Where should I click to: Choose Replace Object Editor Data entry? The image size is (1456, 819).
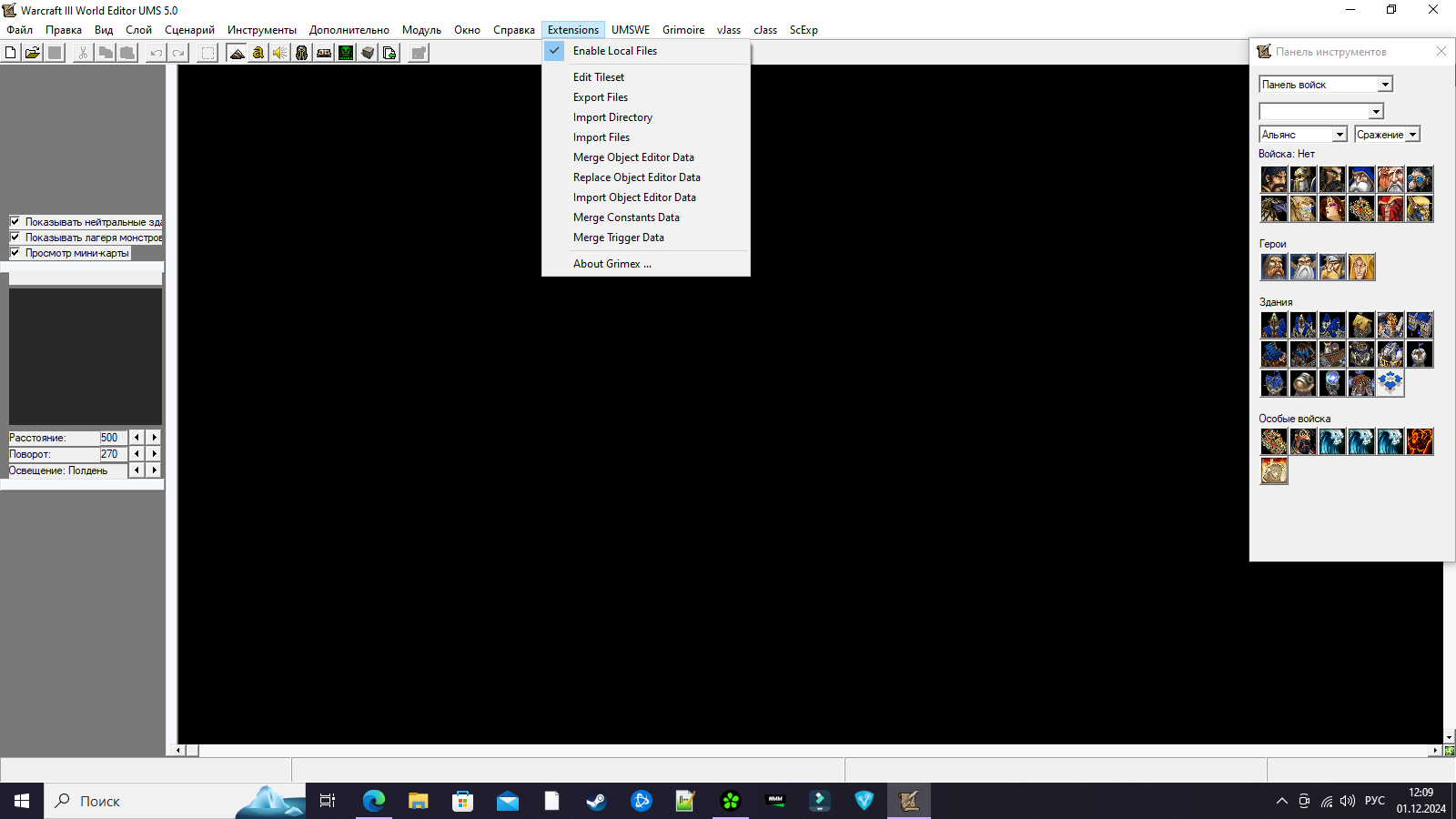(646, 177)
